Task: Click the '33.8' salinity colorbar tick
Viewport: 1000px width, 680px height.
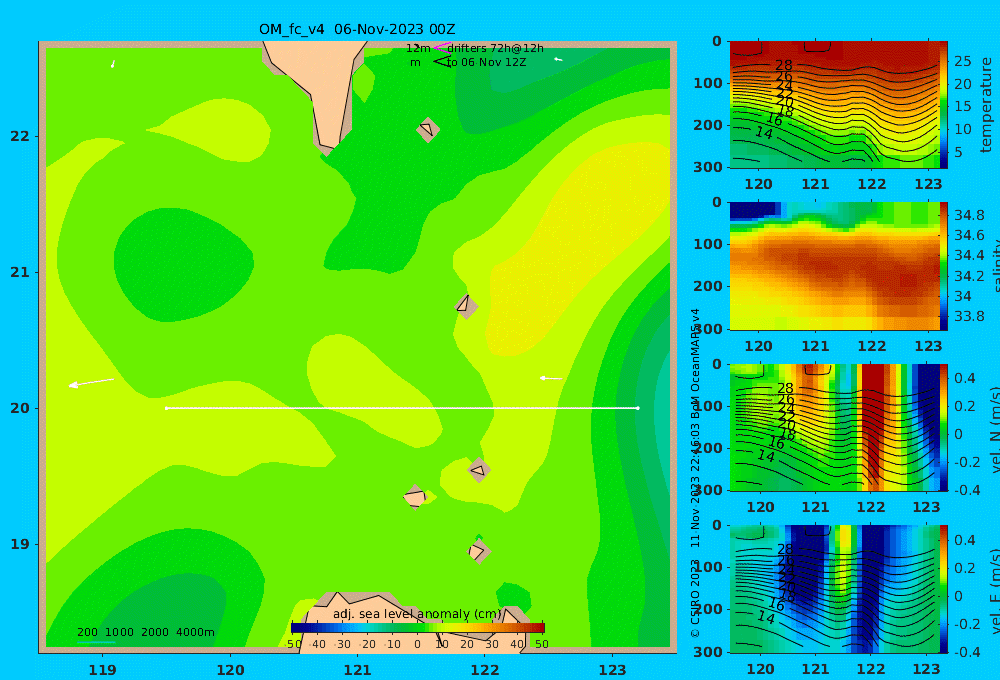Action: click(969, 316)
